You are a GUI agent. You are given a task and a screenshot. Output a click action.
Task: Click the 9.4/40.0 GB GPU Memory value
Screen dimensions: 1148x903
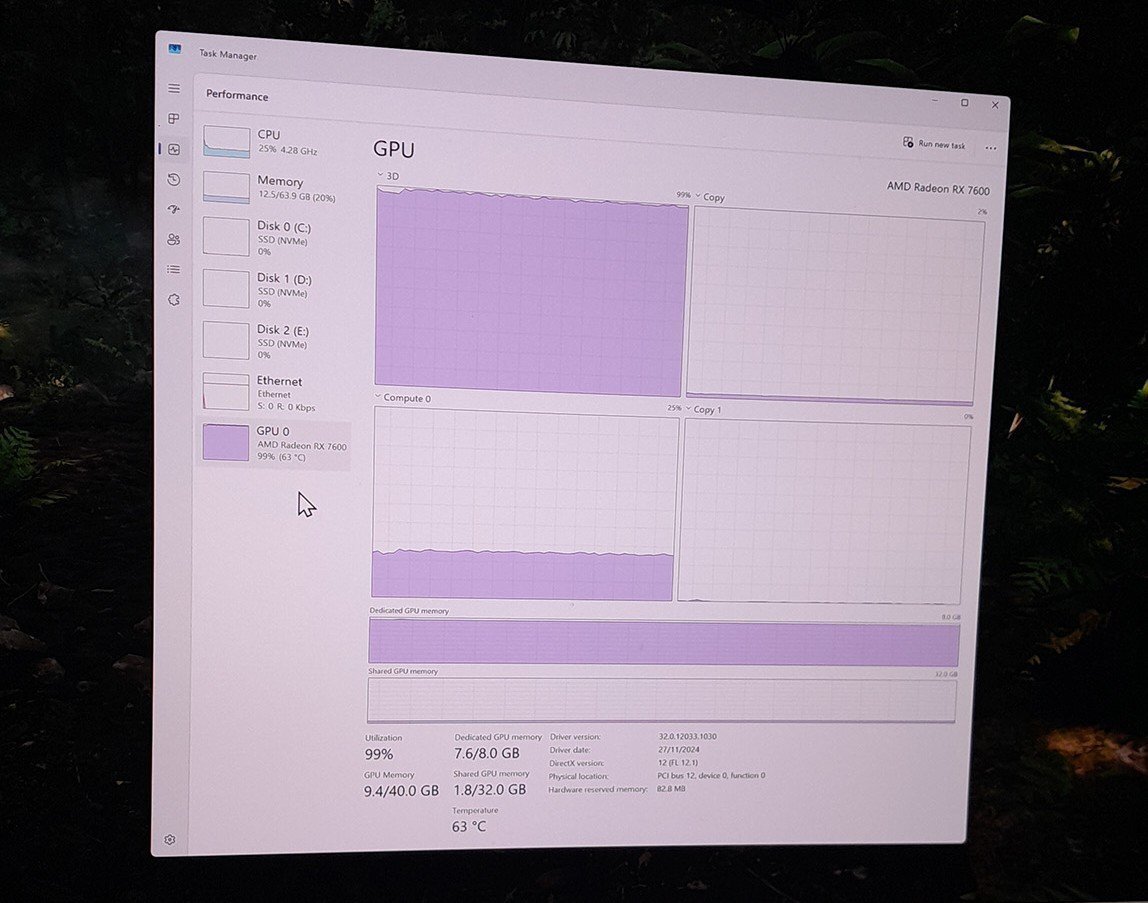click(x=401, y=791)
